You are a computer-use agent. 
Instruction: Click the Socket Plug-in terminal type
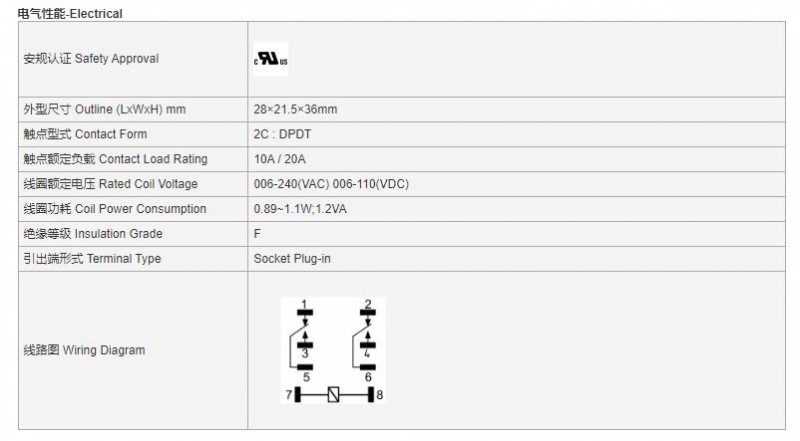tap(292, 259)
